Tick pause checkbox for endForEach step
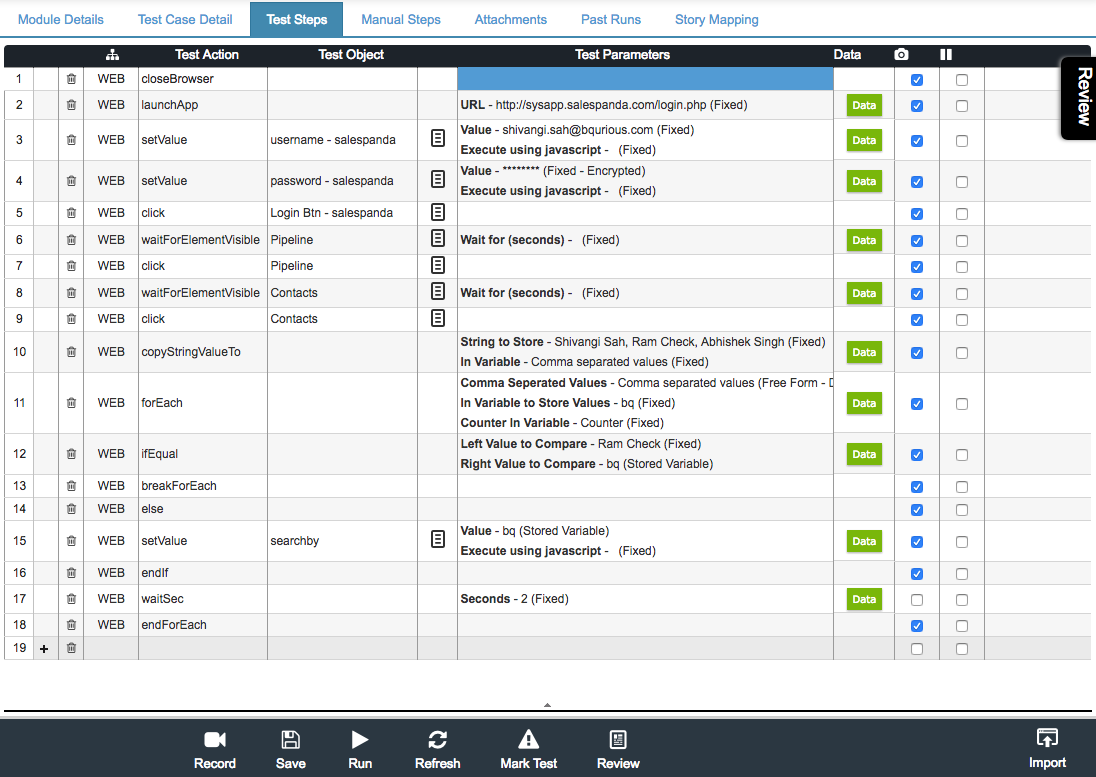The height and width of the screenshot is (777, 1096). pos(962,626)
